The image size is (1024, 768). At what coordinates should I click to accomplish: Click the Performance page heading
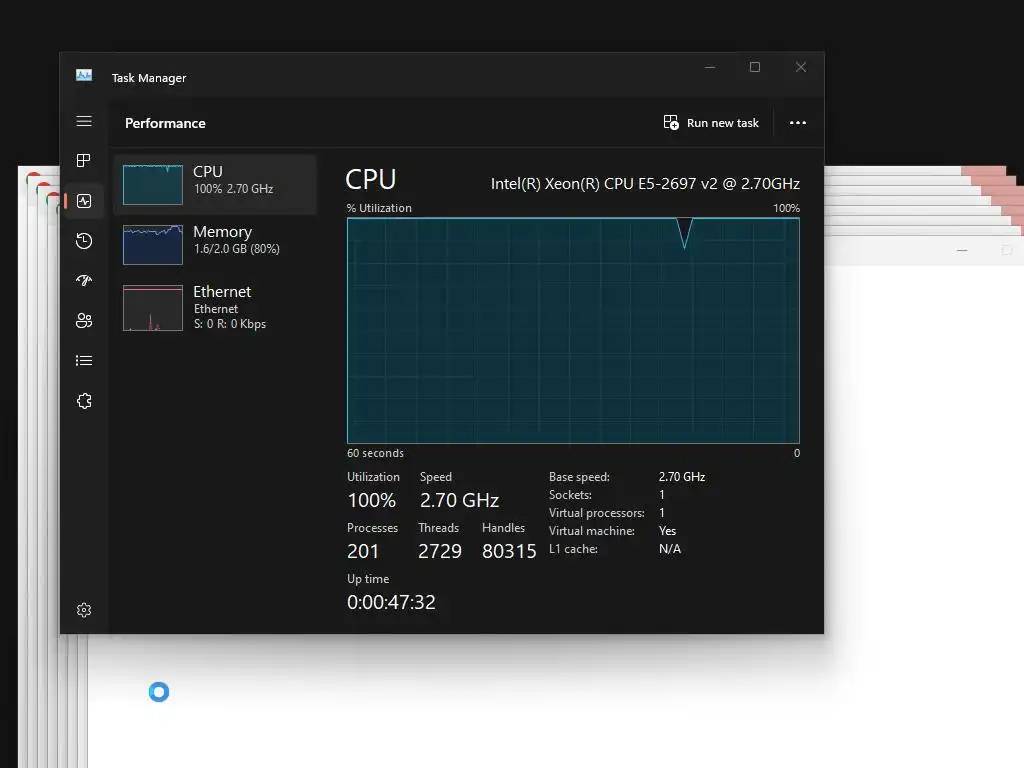[x=165, y=123]
